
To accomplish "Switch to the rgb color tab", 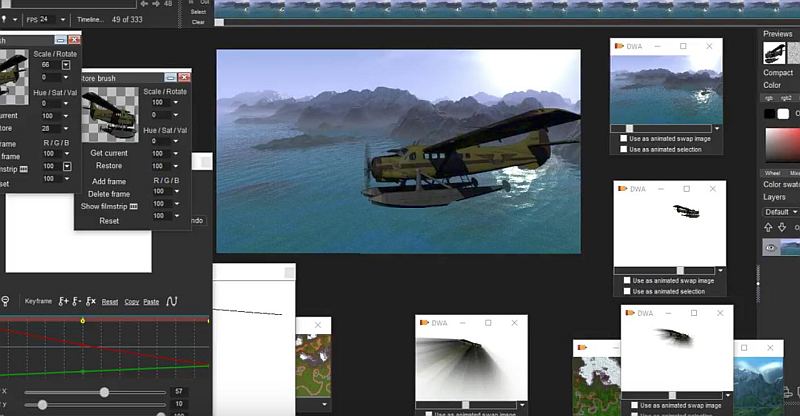I will pyautogui.click(x=769, y=98).
